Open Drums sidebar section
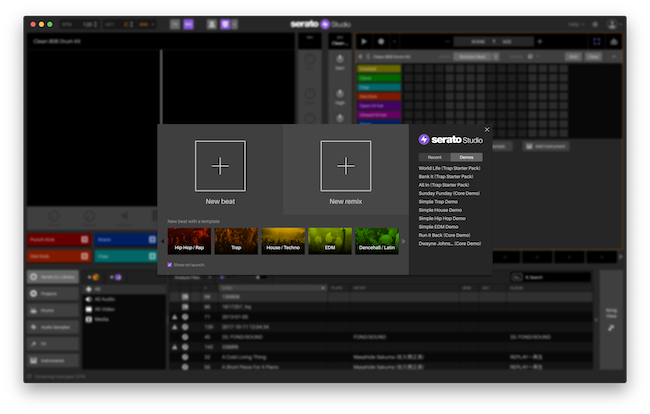 pos(53,310)
